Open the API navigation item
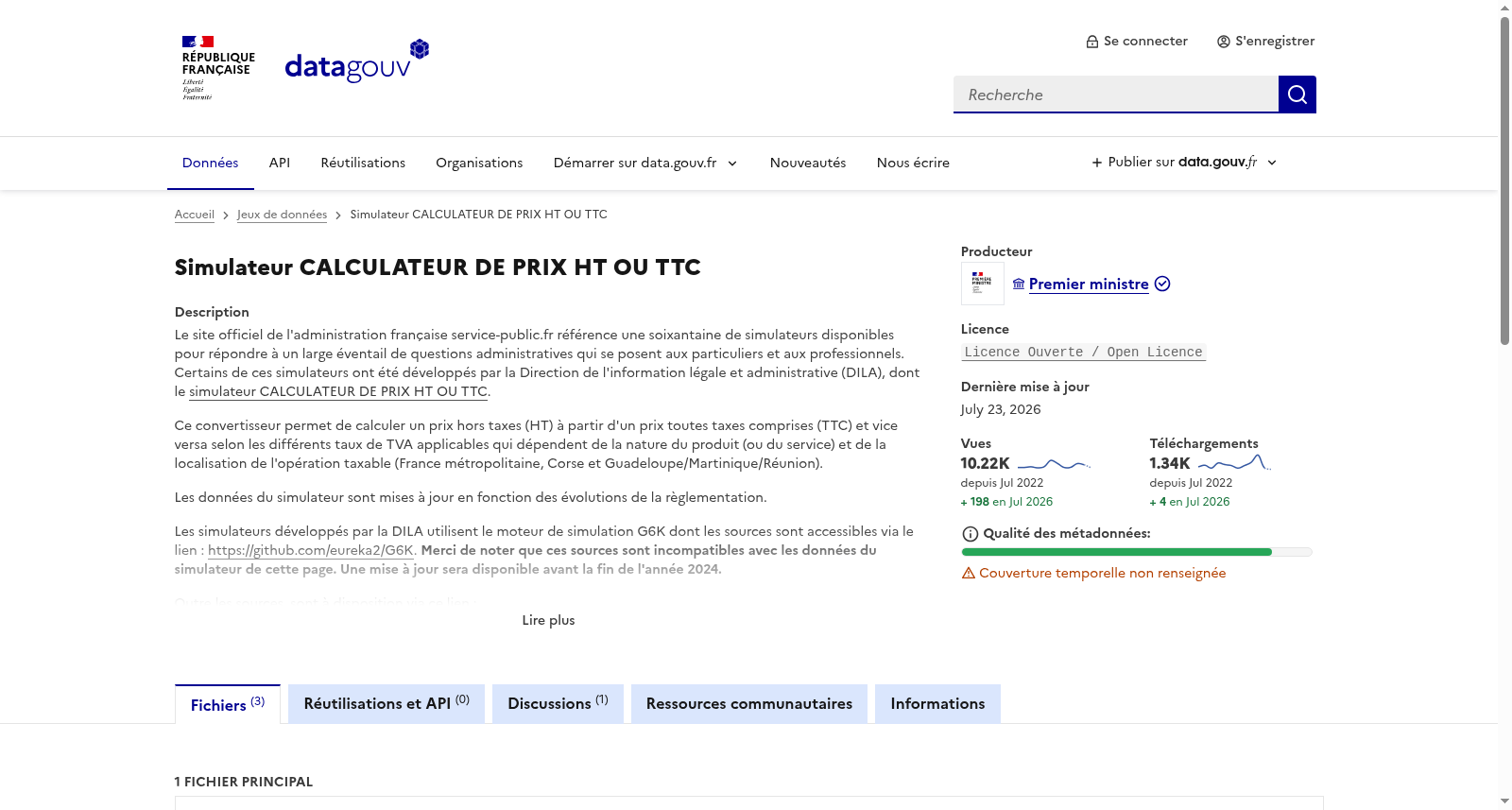The width and height of the screenshot is (1512, 810). coord(280,163)
